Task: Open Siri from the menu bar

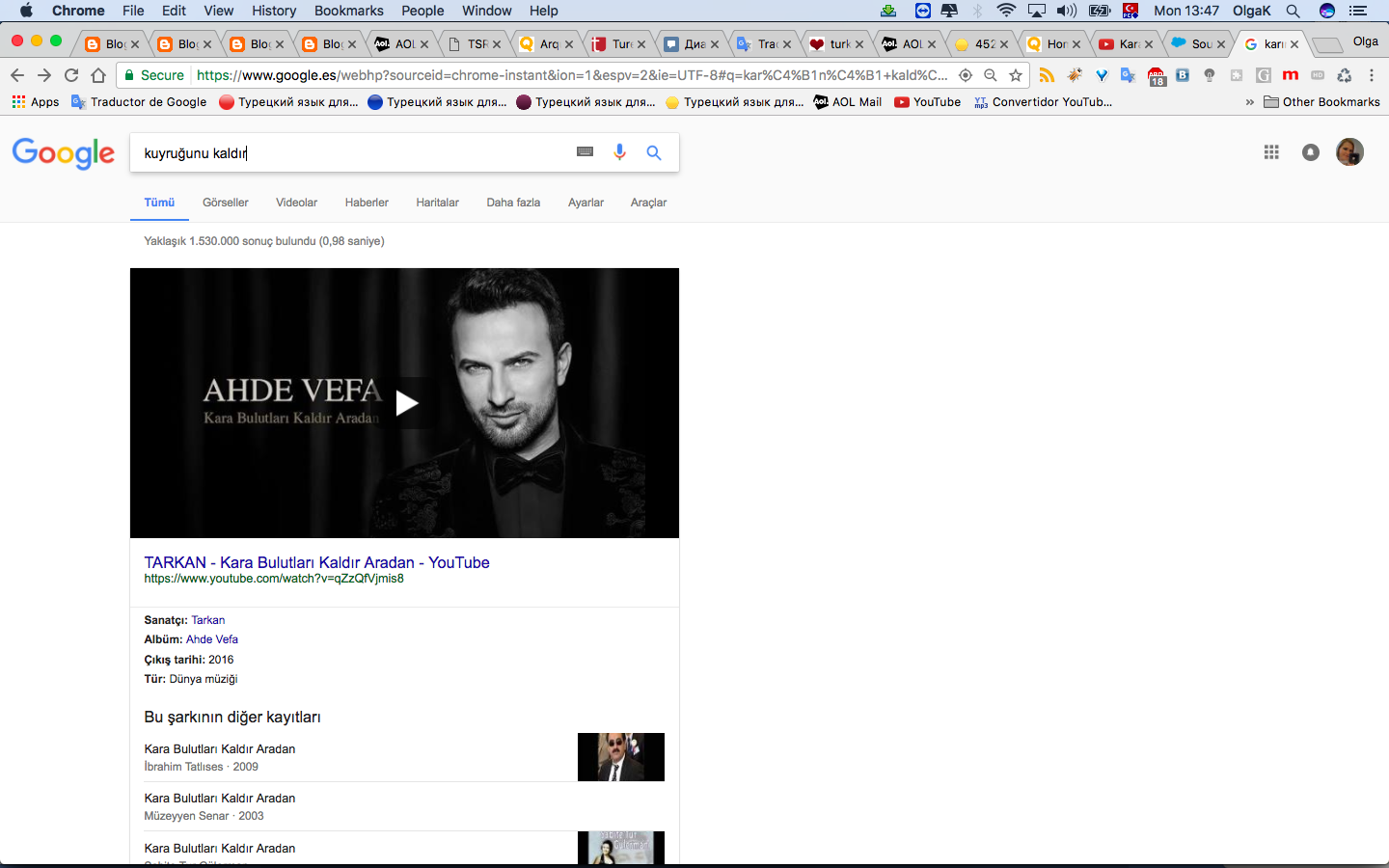Action: pos(1327,11)
